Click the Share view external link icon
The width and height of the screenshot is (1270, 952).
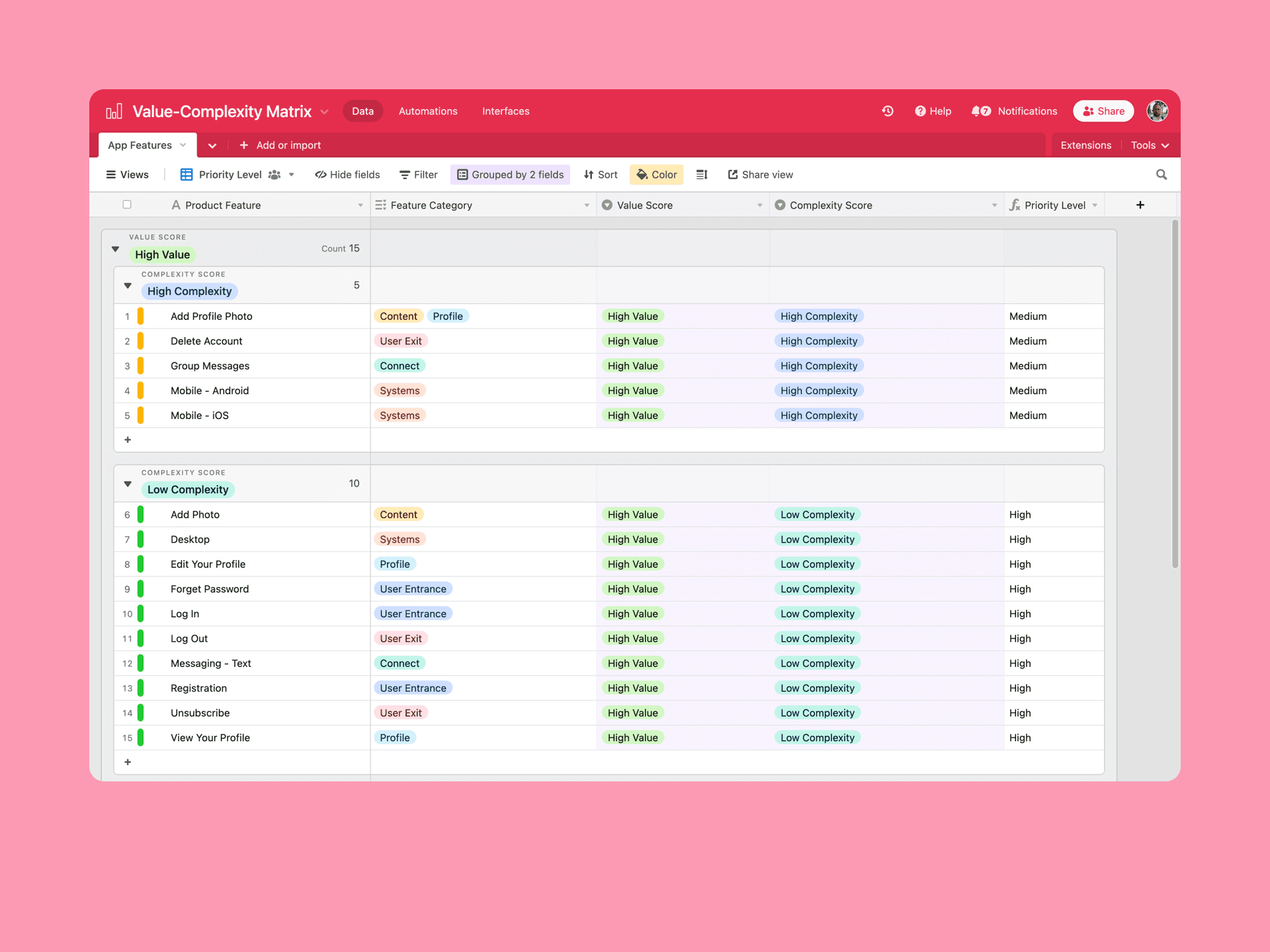coord(733,175)
